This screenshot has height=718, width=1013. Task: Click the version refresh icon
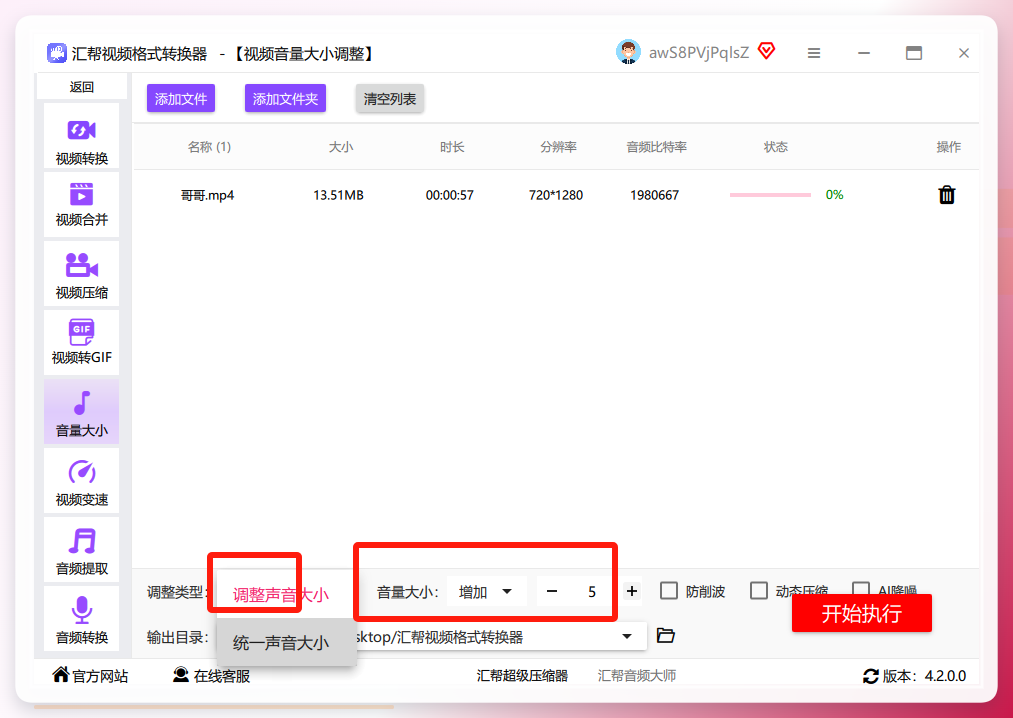click(x=870, y=677)
